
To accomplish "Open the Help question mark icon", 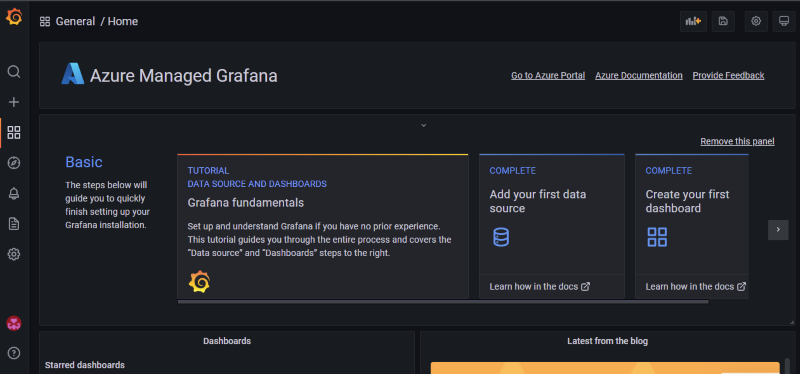I will point(14,353).
